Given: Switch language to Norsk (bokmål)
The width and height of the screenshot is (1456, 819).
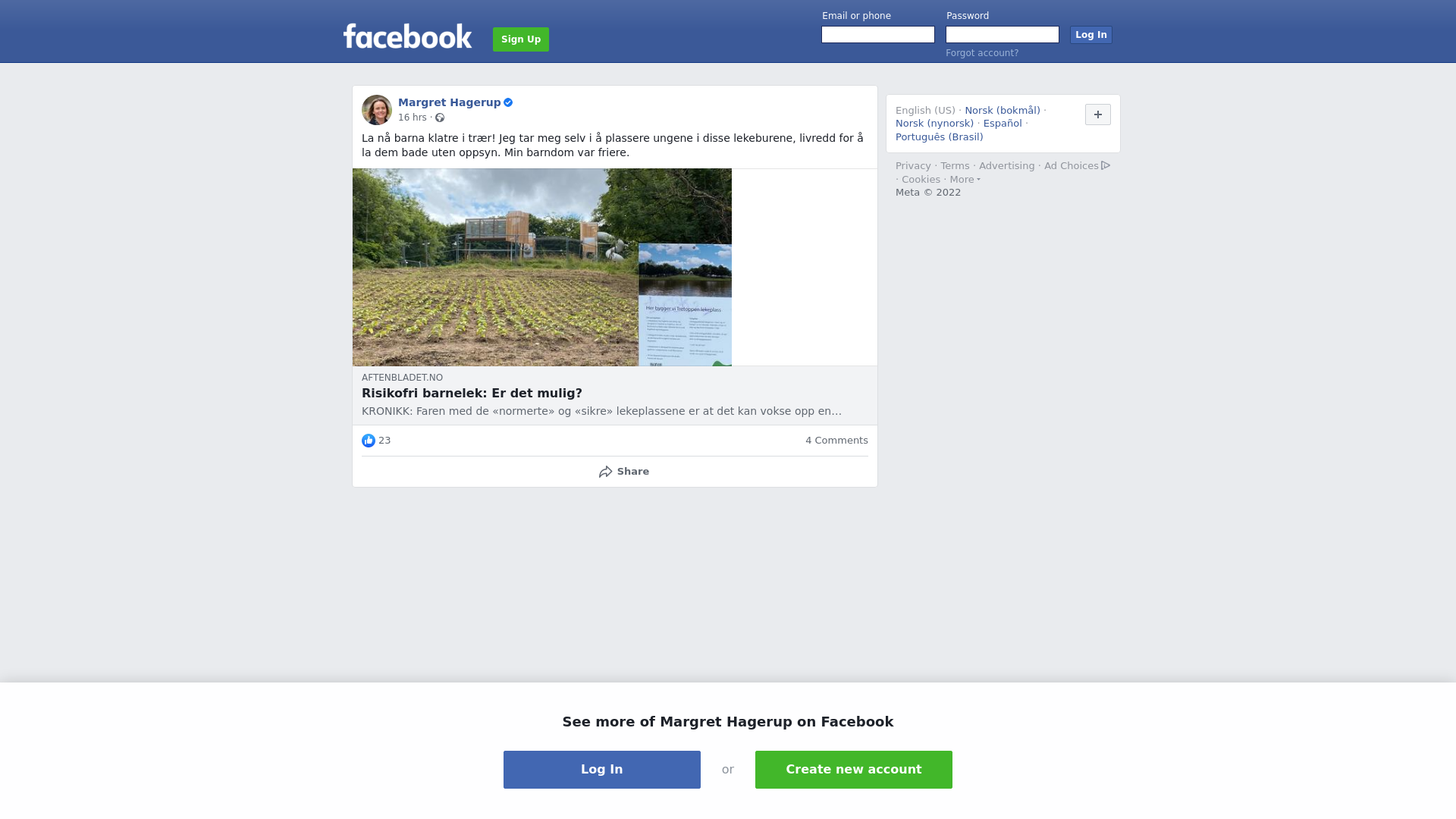Looking at the screenshot, I should [x=1003, y=111].
